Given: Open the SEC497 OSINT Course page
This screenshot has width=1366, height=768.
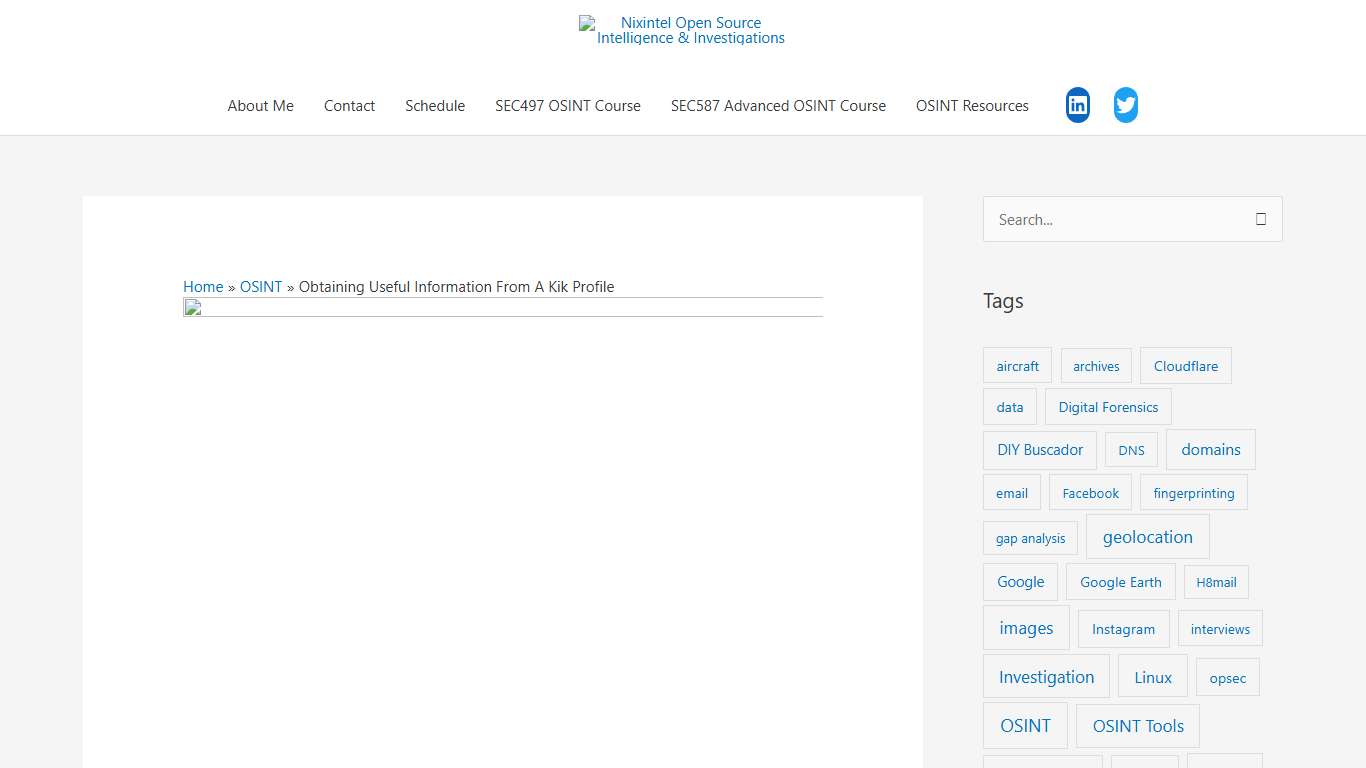Looking at the screenshot, I should click(568, 105).
